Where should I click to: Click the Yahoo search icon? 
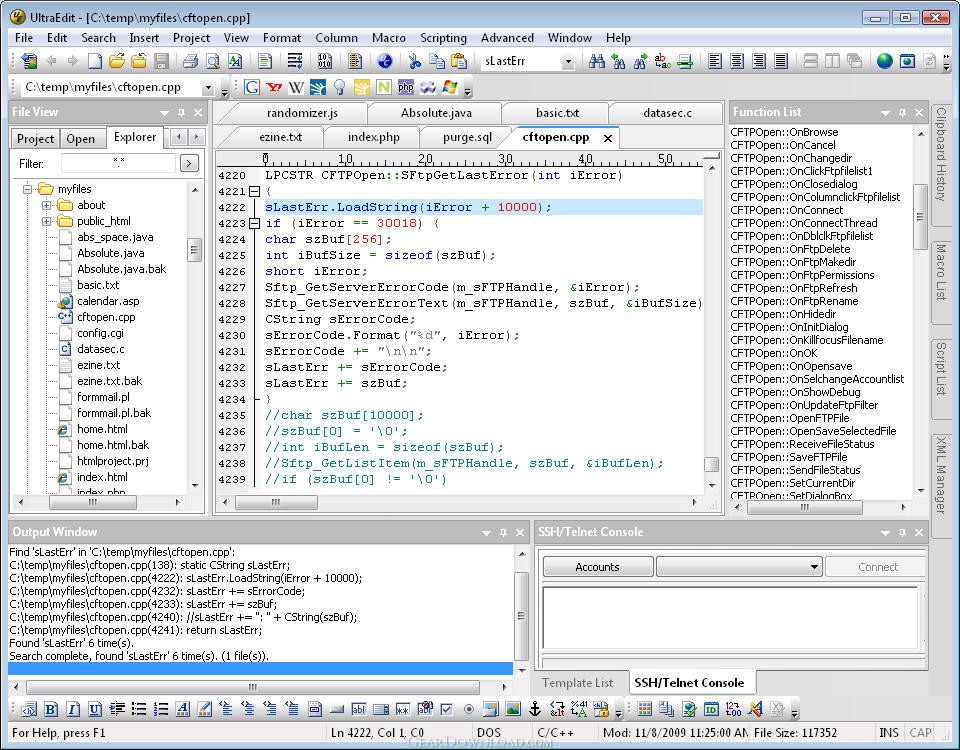tap(274, 87)
